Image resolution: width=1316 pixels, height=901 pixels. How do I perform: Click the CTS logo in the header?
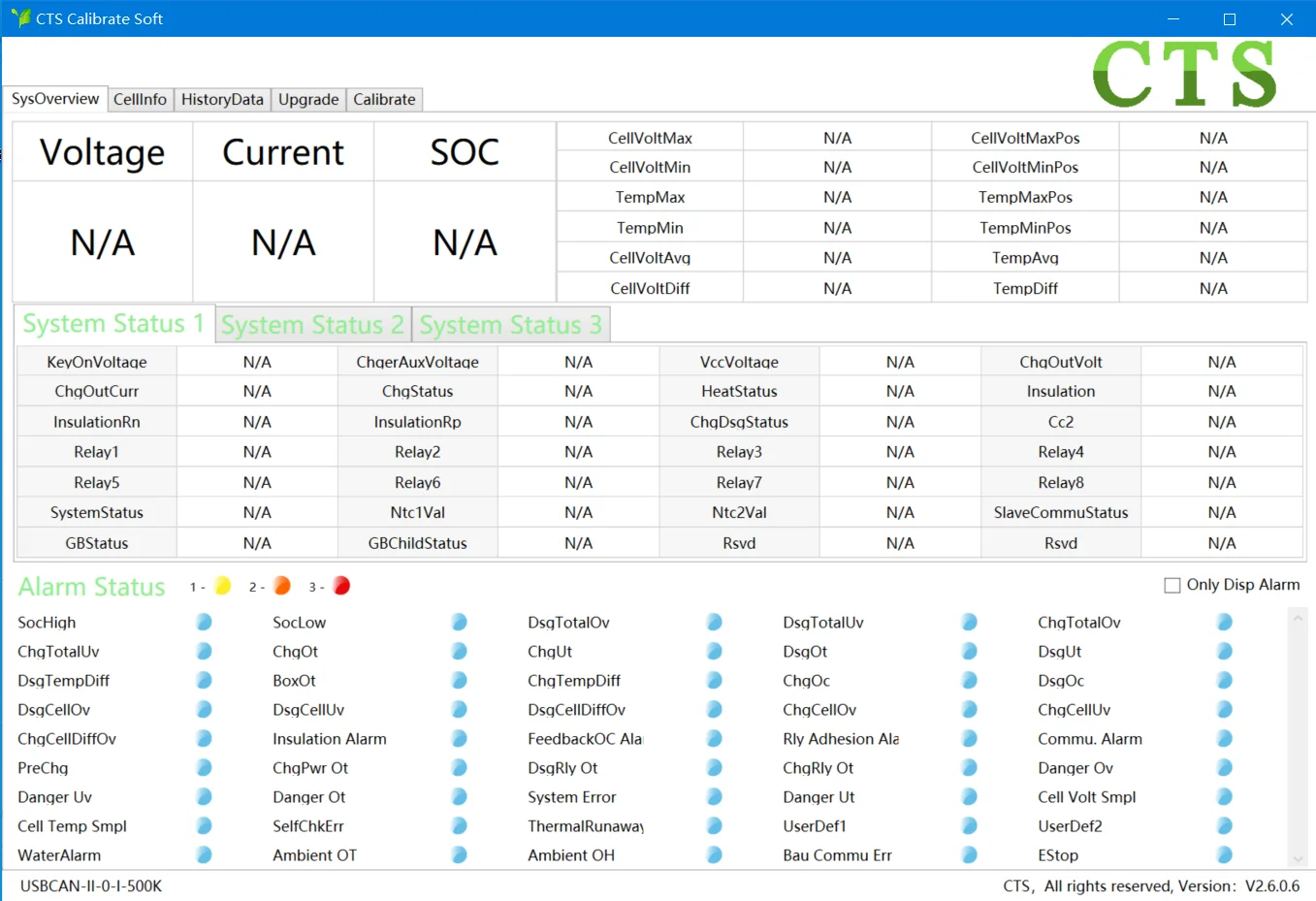(1184, 74)
